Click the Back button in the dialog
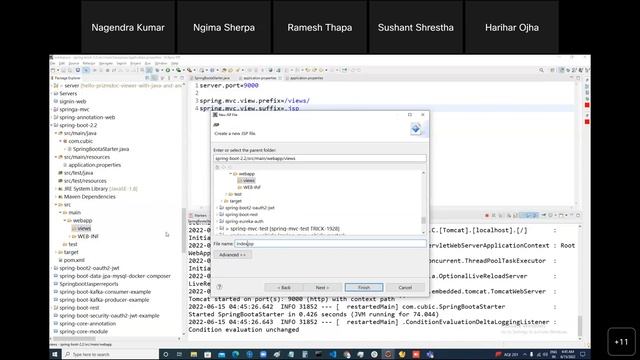Viewport: 640px width, 360px height. (284, 287)
